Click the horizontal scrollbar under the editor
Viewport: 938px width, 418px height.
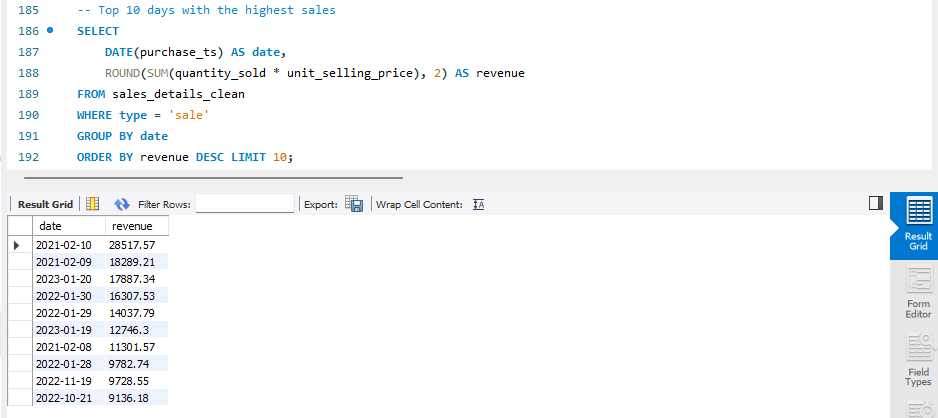(x=214, y=178)
